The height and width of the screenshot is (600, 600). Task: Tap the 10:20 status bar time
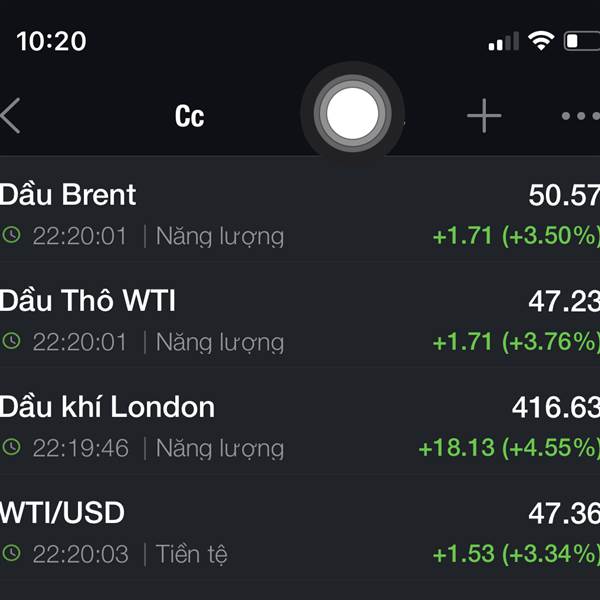click(x=51, y=41)
